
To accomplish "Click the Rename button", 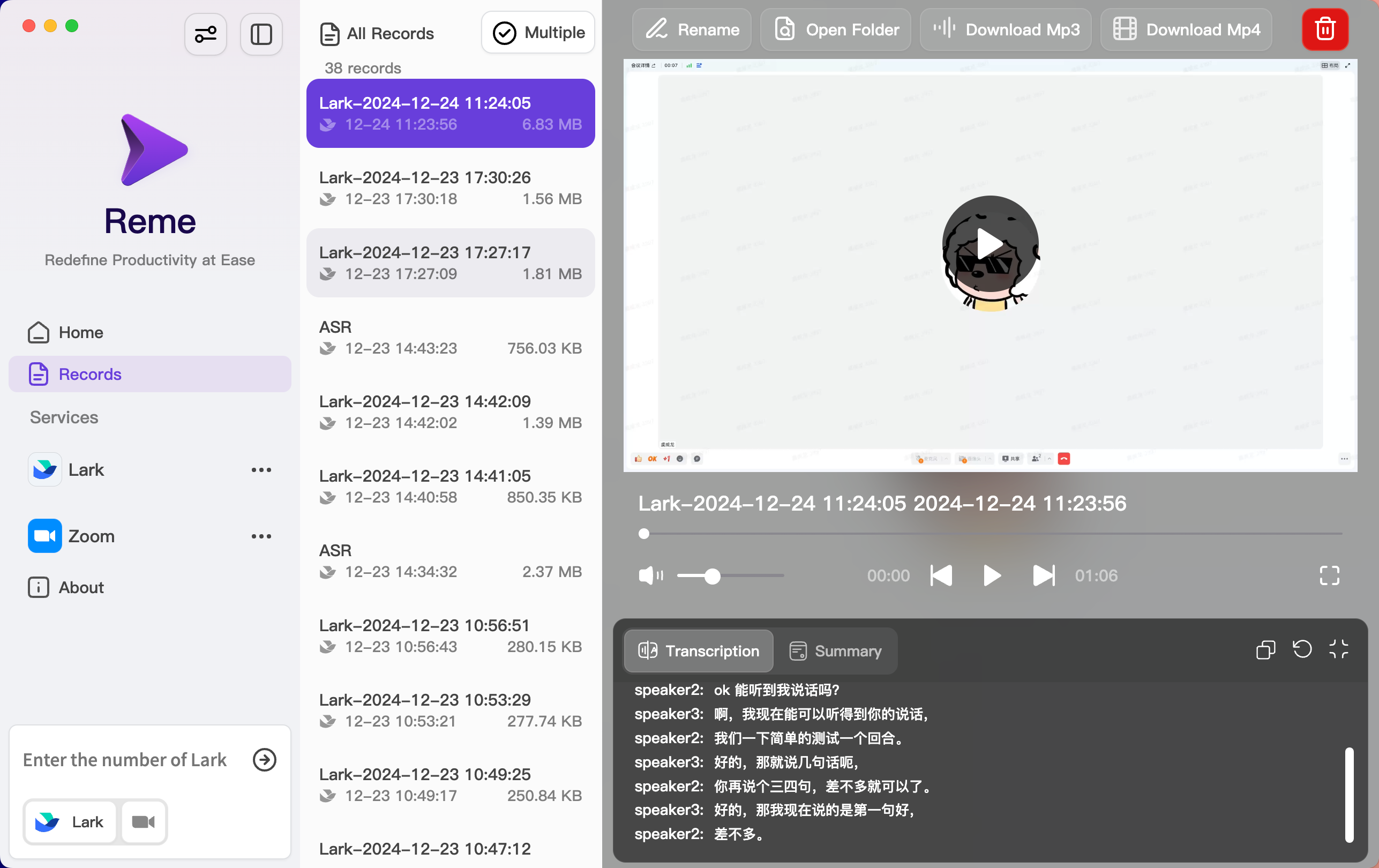I will [692, 29].
